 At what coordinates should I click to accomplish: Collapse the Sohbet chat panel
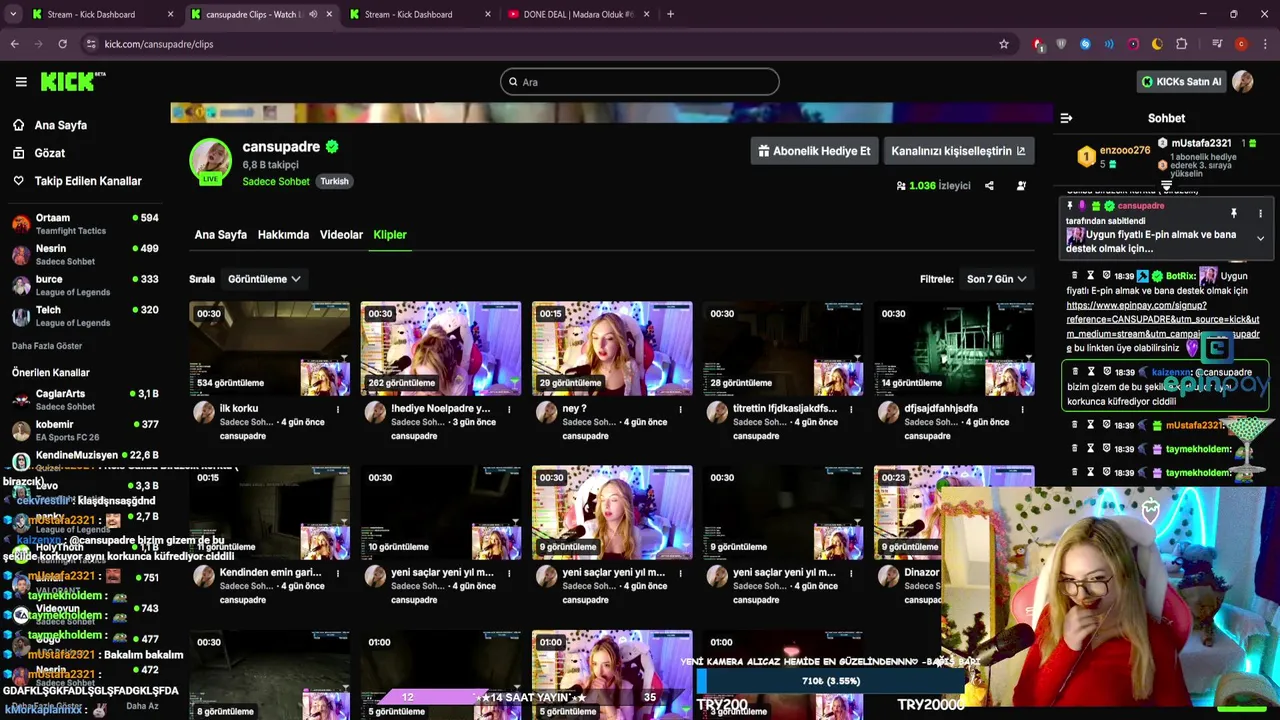pos(1066,118)
